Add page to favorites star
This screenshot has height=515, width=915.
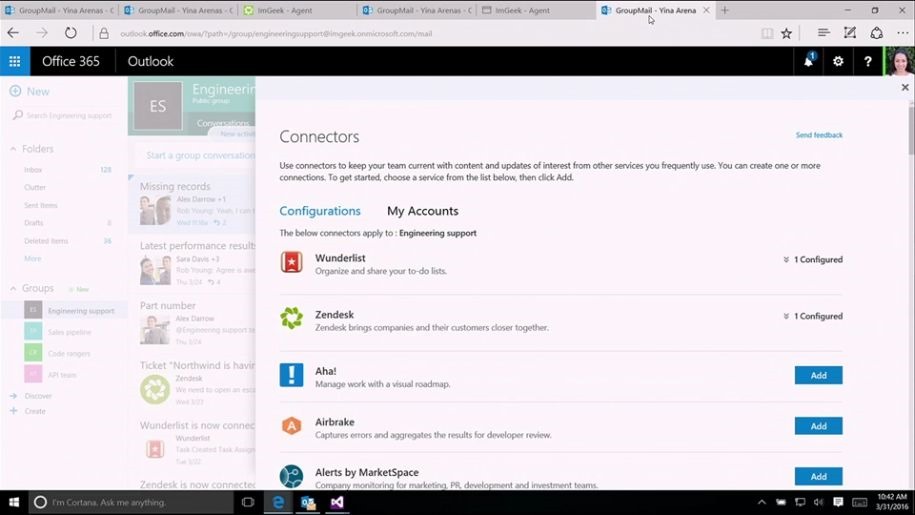click(787, 34)
